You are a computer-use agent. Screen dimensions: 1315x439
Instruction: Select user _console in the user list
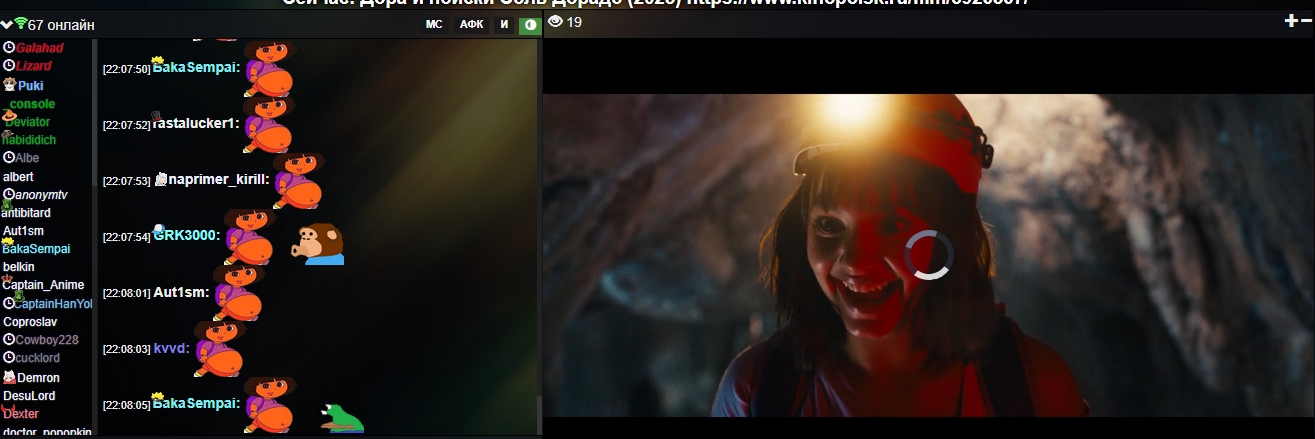click(x=32, y=104)
